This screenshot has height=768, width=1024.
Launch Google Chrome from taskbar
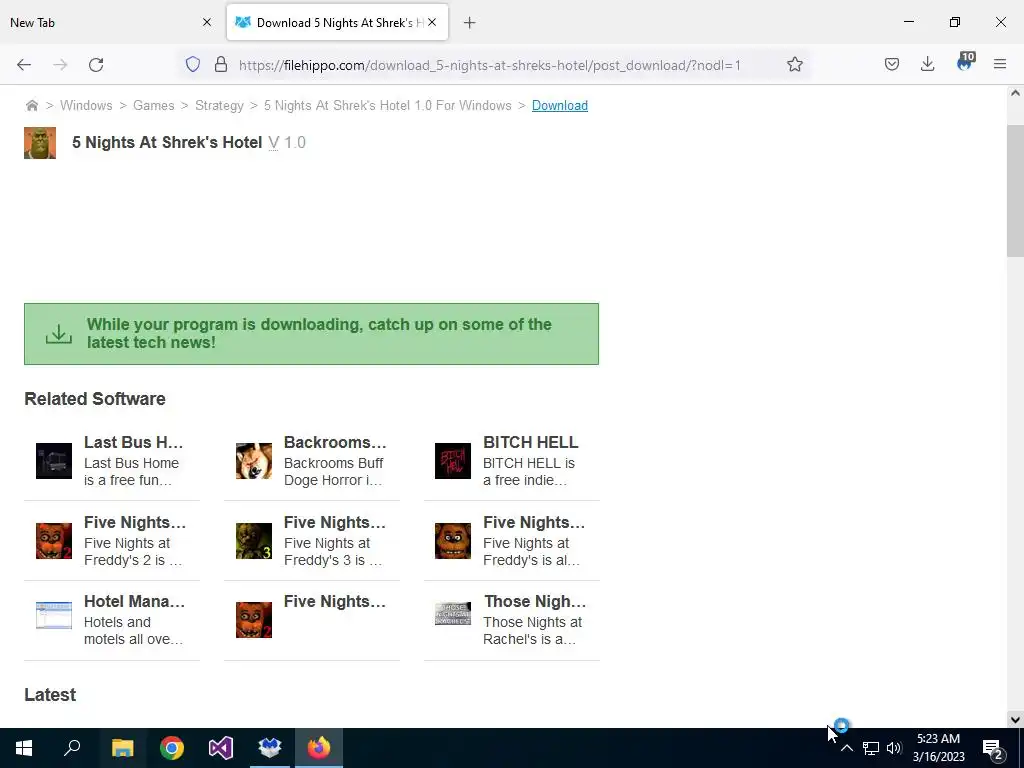point(172,748)
